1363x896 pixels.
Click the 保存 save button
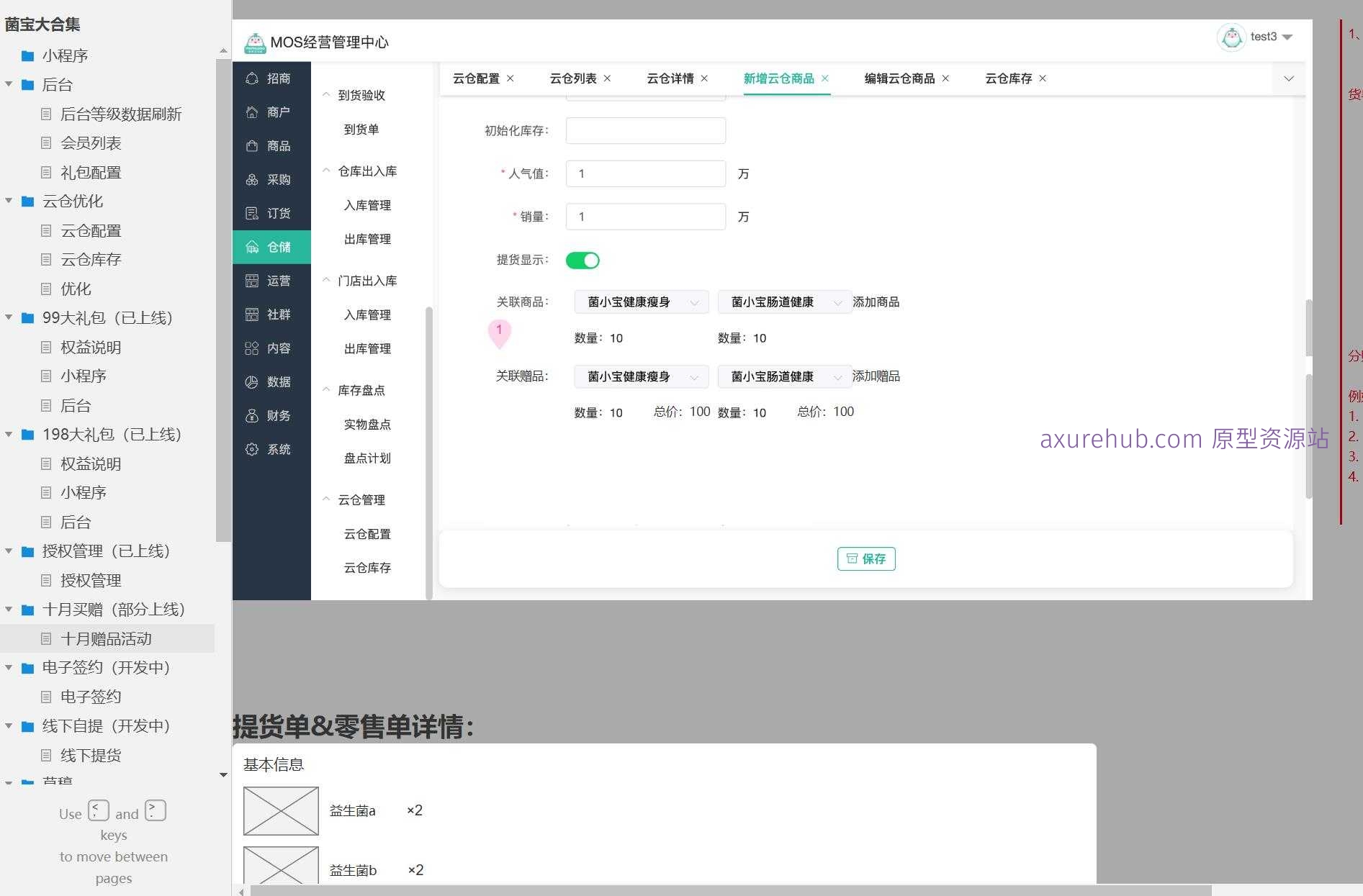pyautogui.click(x=866, y=558)
